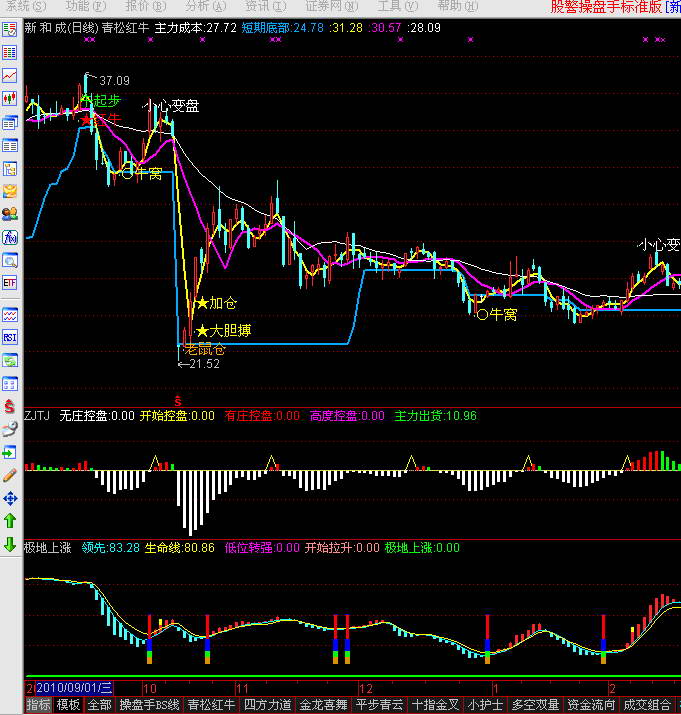Switch to 青松红牛 indicator tab
Screen dimensions: 681x715
point(211,705)
